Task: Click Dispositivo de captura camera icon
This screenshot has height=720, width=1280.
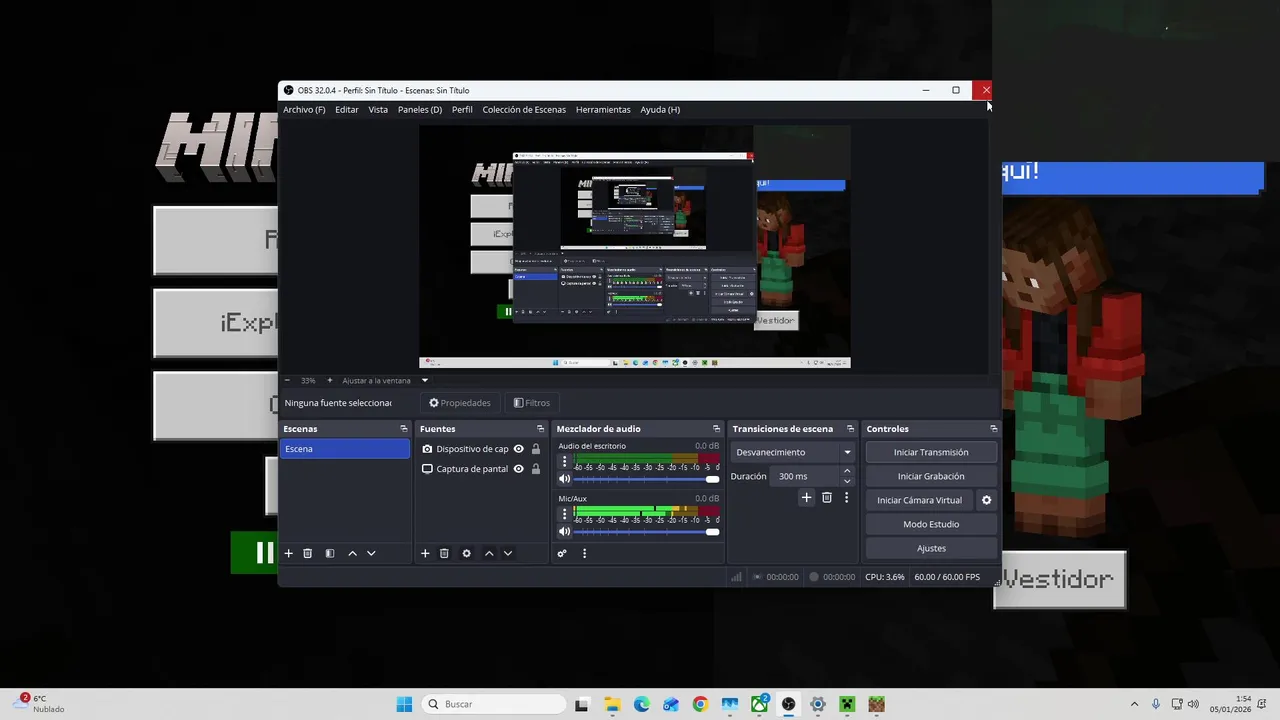Action: [x=427, y=449]
